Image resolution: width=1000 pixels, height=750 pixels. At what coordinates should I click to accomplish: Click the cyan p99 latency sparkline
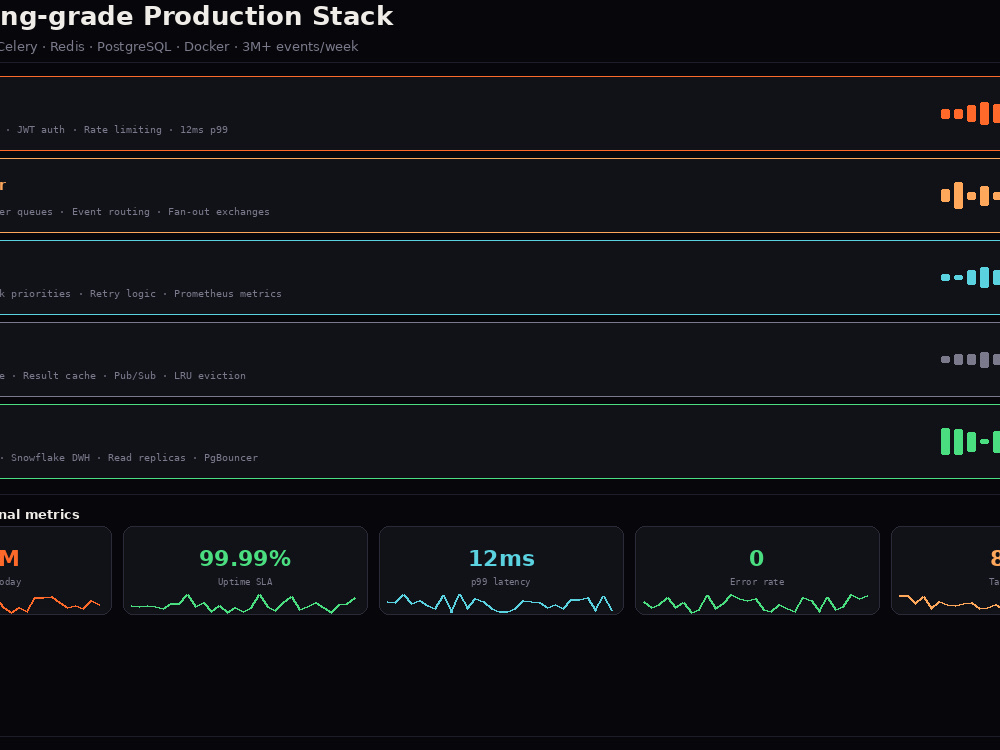tap(499, 603)
